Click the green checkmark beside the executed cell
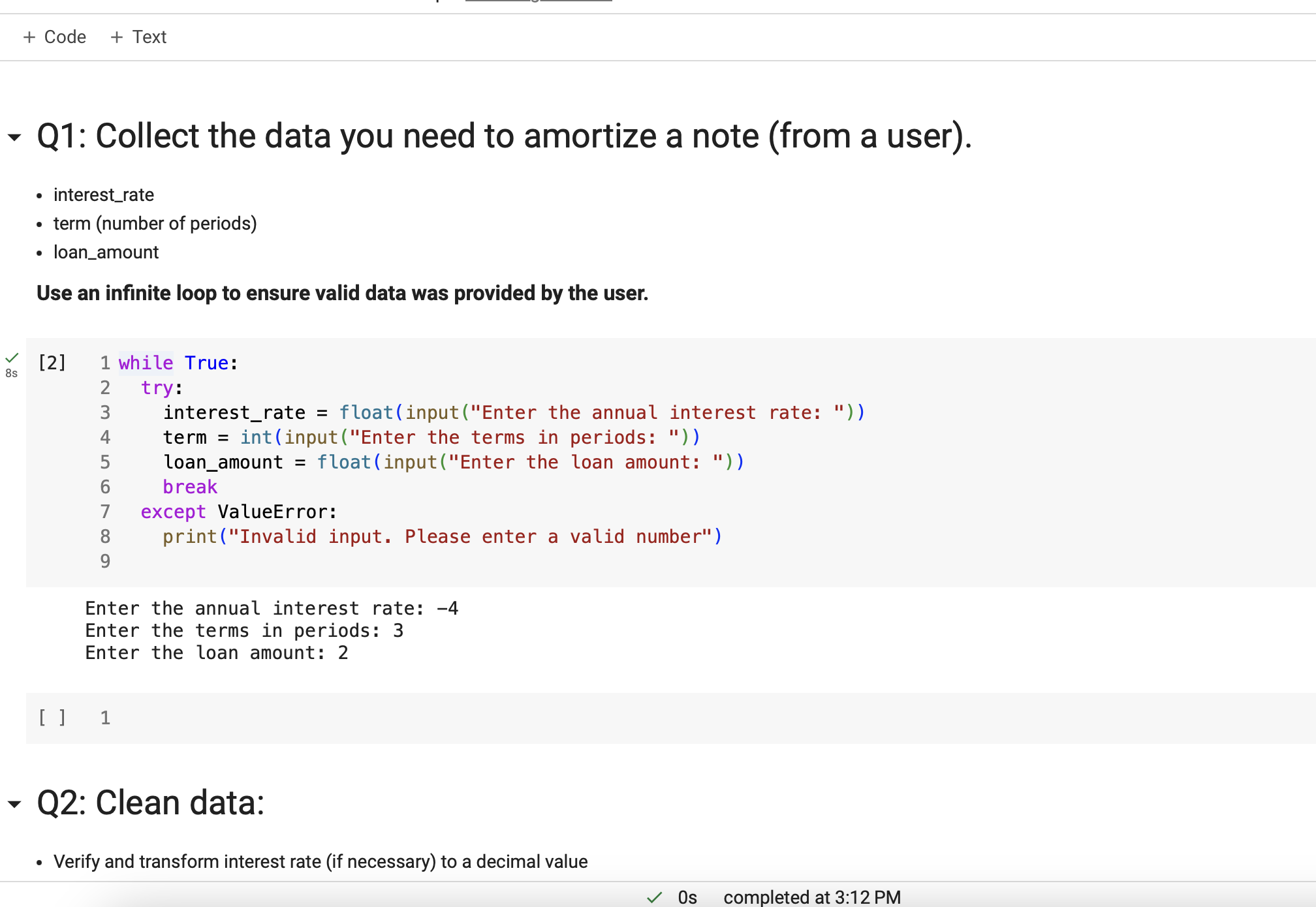Viewport: 1316px width, 907px height. pyautogui.click(x=12, y=358)
